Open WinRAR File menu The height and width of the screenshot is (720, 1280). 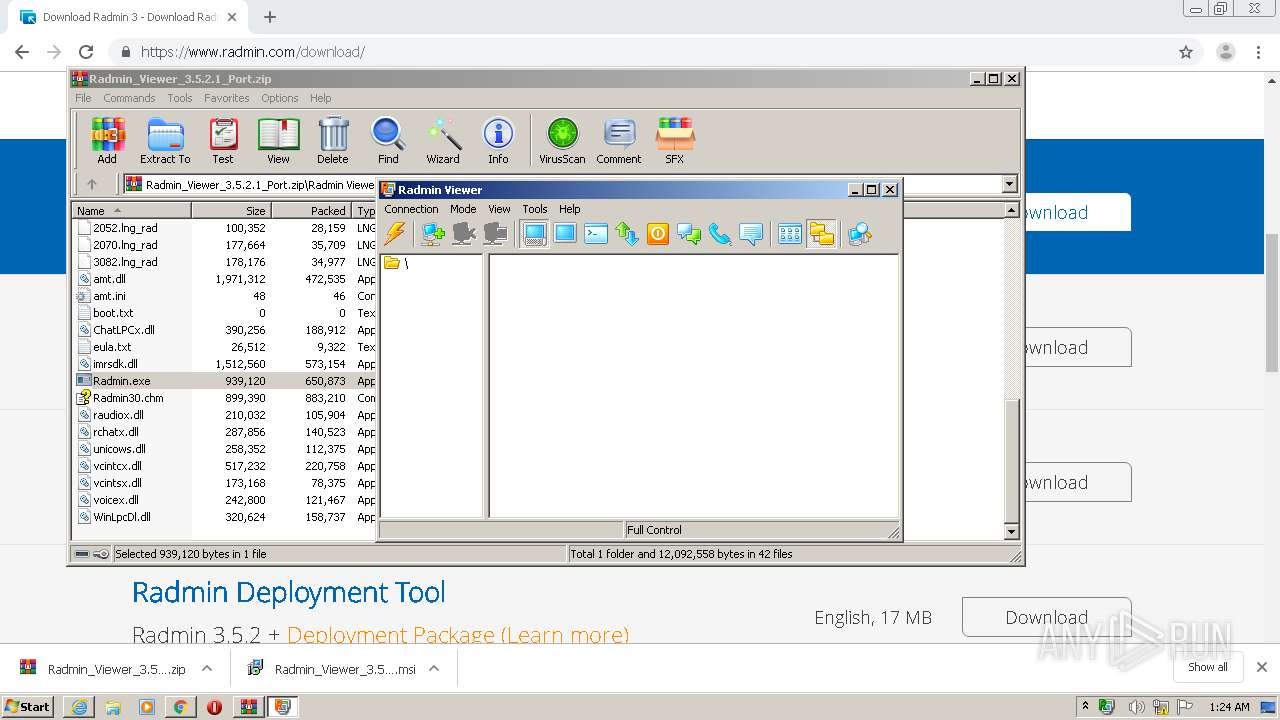click(83, 98)
